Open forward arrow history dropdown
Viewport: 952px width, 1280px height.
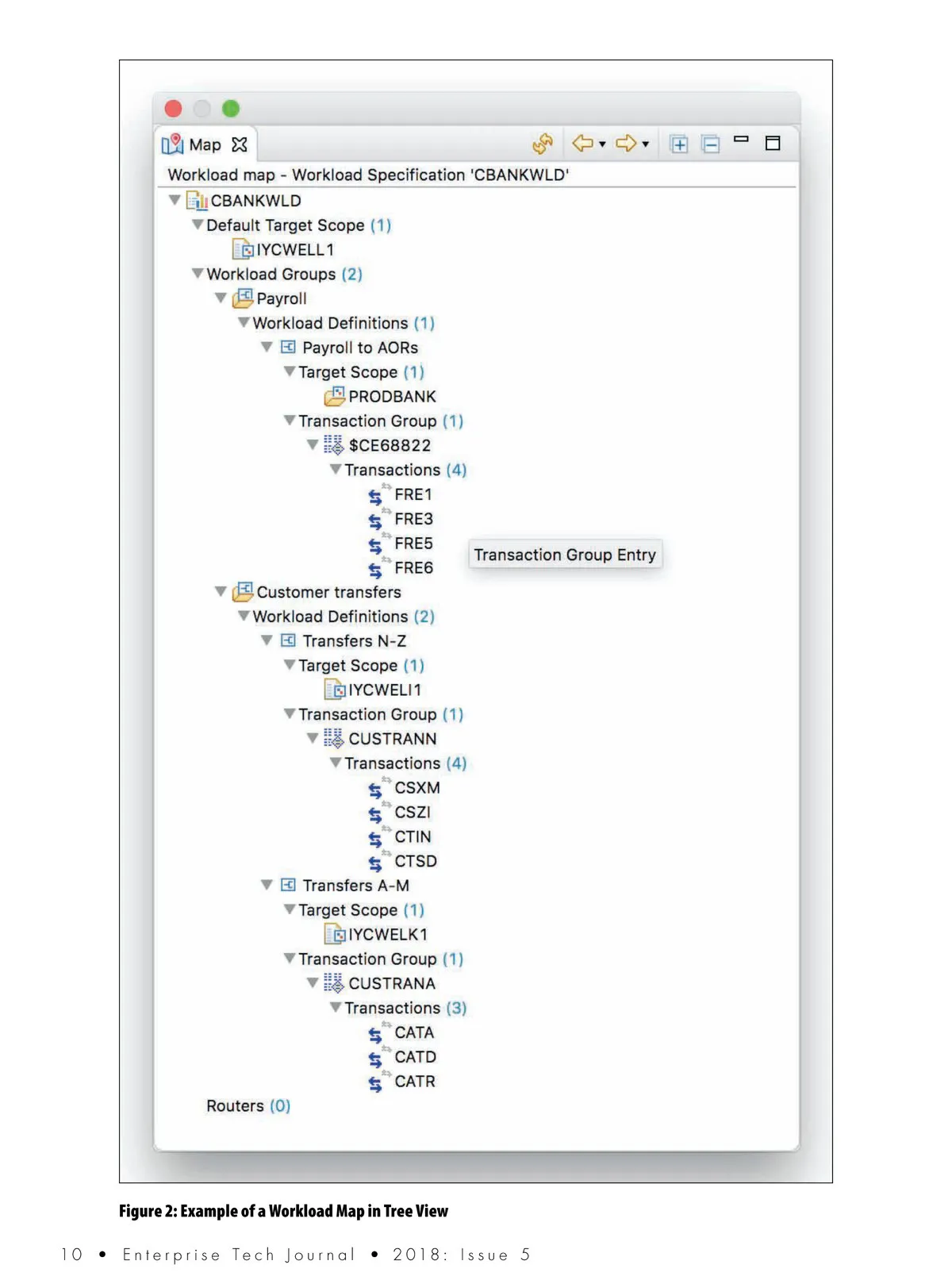(646, 144)
